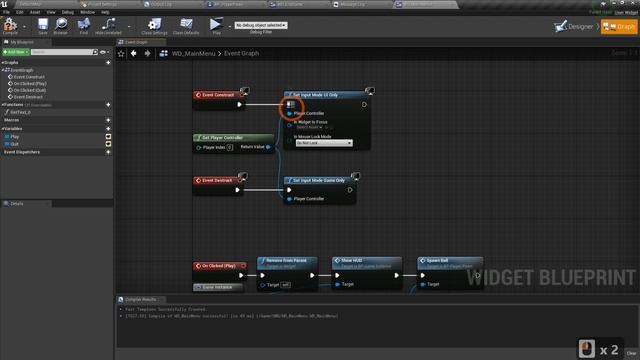Image resolution: width=640 pixels, height=360 pixels.
Task: Select the Compiler Results tab
Action: point(140,299)
